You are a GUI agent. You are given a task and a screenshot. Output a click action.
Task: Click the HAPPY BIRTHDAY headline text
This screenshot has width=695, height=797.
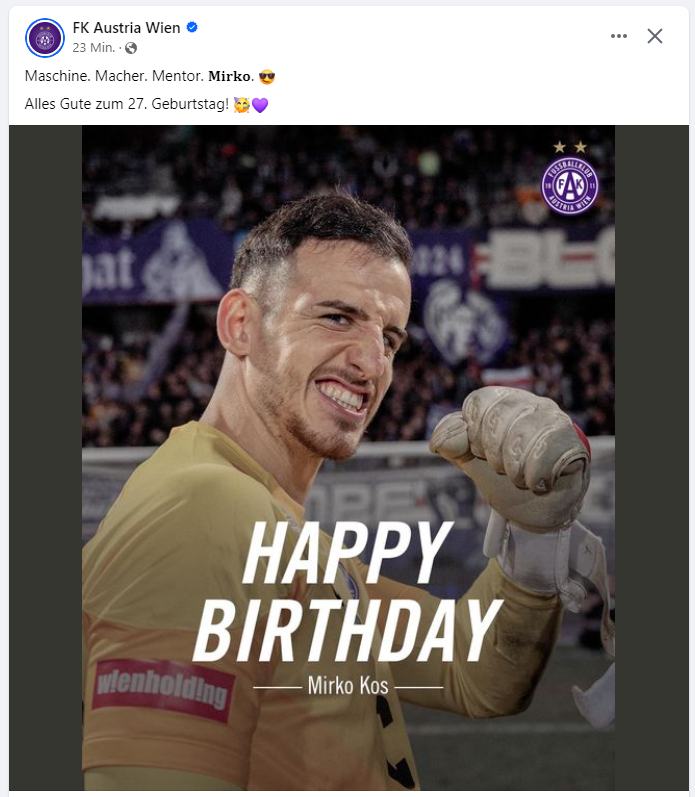click(x=348, y=592)
